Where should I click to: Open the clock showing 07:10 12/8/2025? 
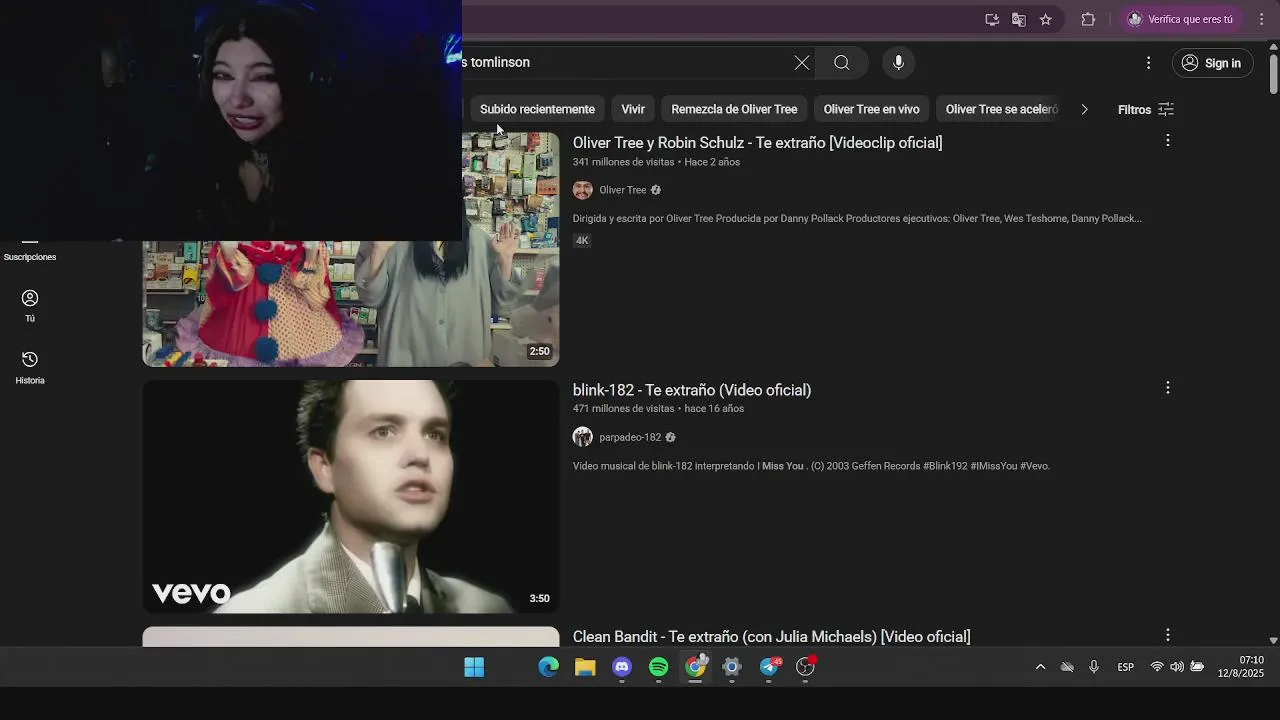pos(1241,667)
